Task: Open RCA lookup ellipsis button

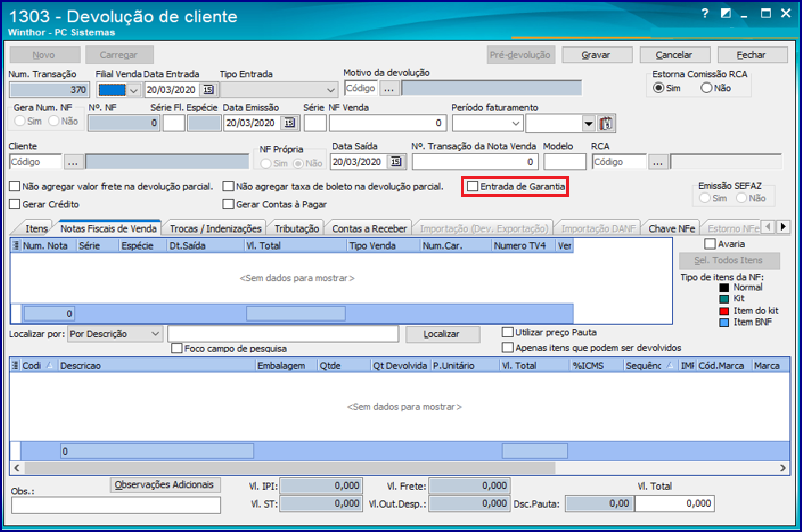Action: pyautogui.click(x=658, y=163)
